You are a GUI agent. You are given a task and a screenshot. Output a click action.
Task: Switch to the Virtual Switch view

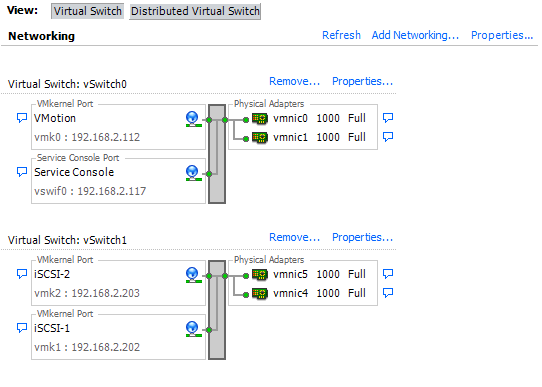[x=87, y=11]
